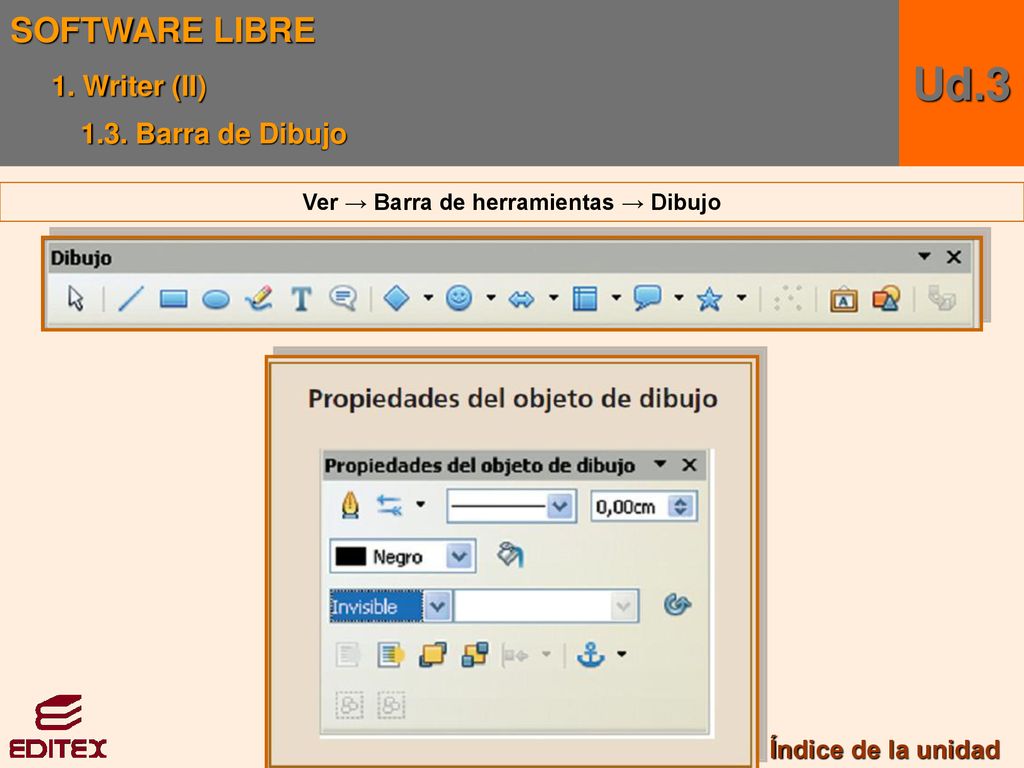
Task: Click the Insert from file image icon
Action: 886,298
